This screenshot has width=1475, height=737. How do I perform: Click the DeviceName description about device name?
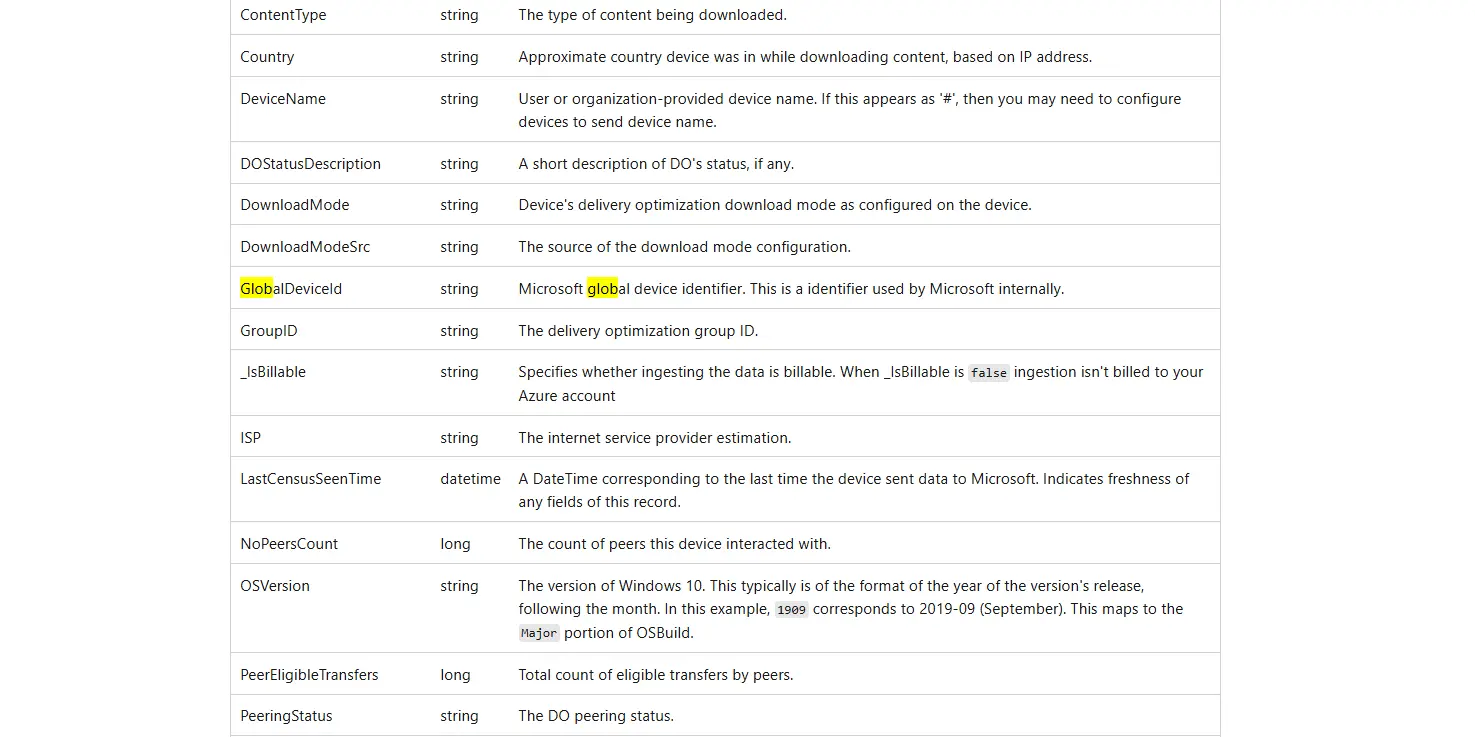click(x=850, y=110)
